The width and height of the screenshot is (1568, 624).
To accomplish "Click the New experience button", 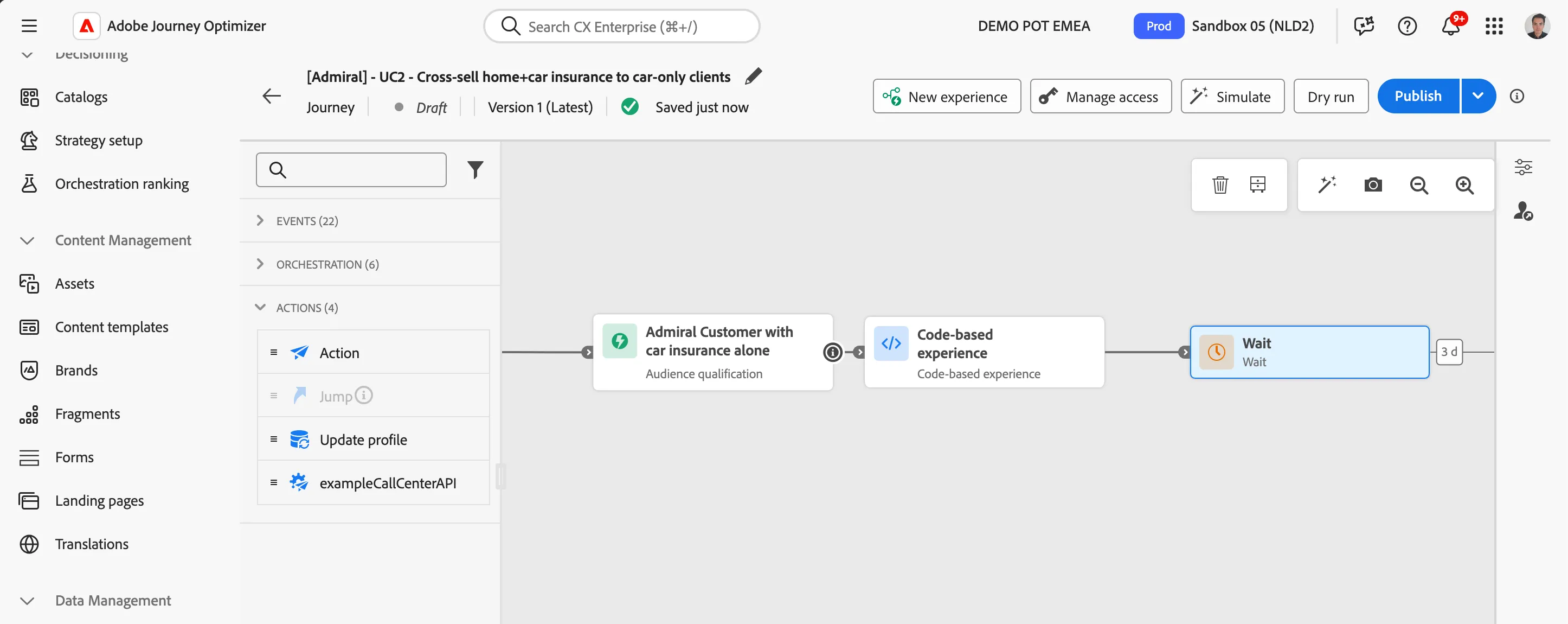I will pos(947,96).
